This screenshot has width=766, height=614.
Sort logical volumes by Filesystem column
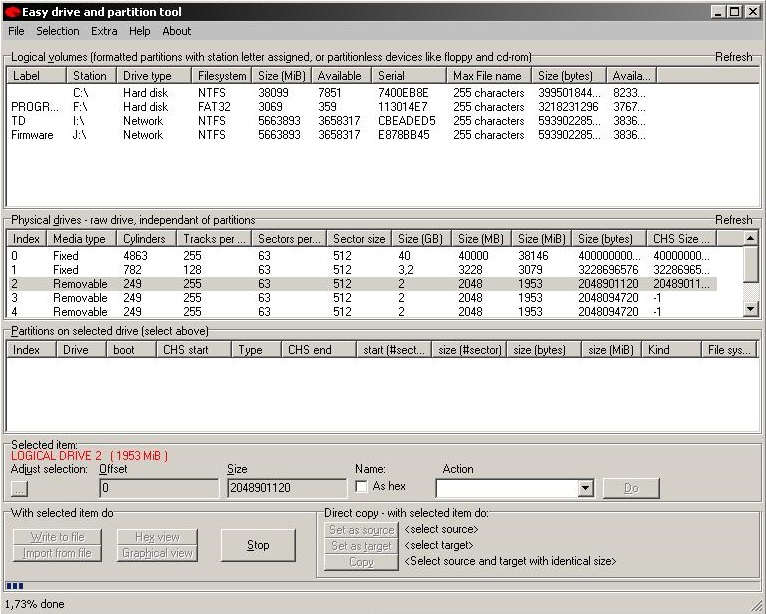221,76
